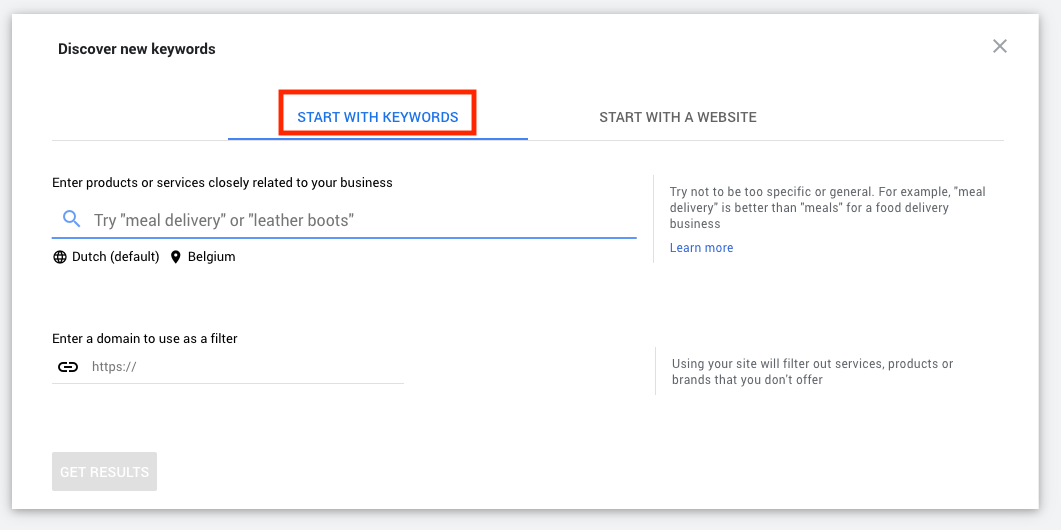Click the "Using your site will filter" hint
Viewport: 1061px width, 530px height.
pos(812,372)
